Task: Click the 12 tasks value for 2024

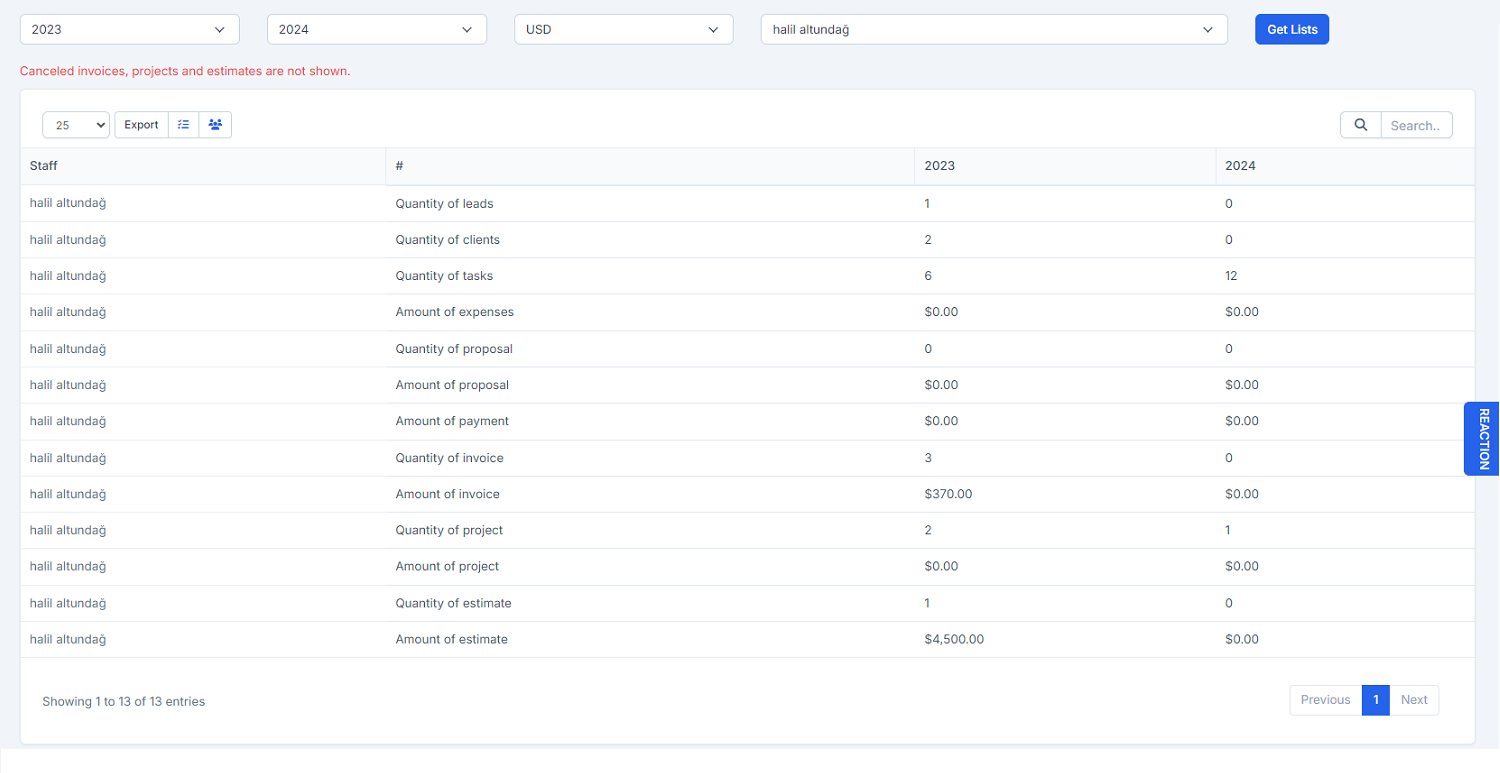Action: coord(1231,276)
